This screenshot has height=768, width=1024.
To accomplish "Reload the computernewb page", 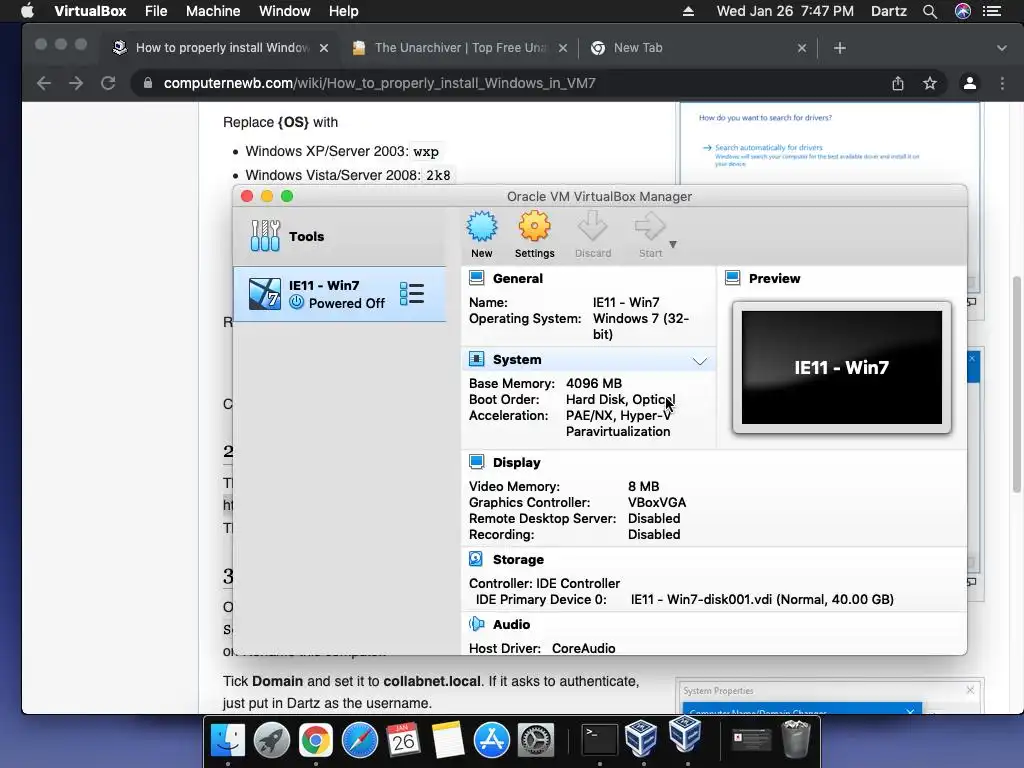I will (108, 83).
